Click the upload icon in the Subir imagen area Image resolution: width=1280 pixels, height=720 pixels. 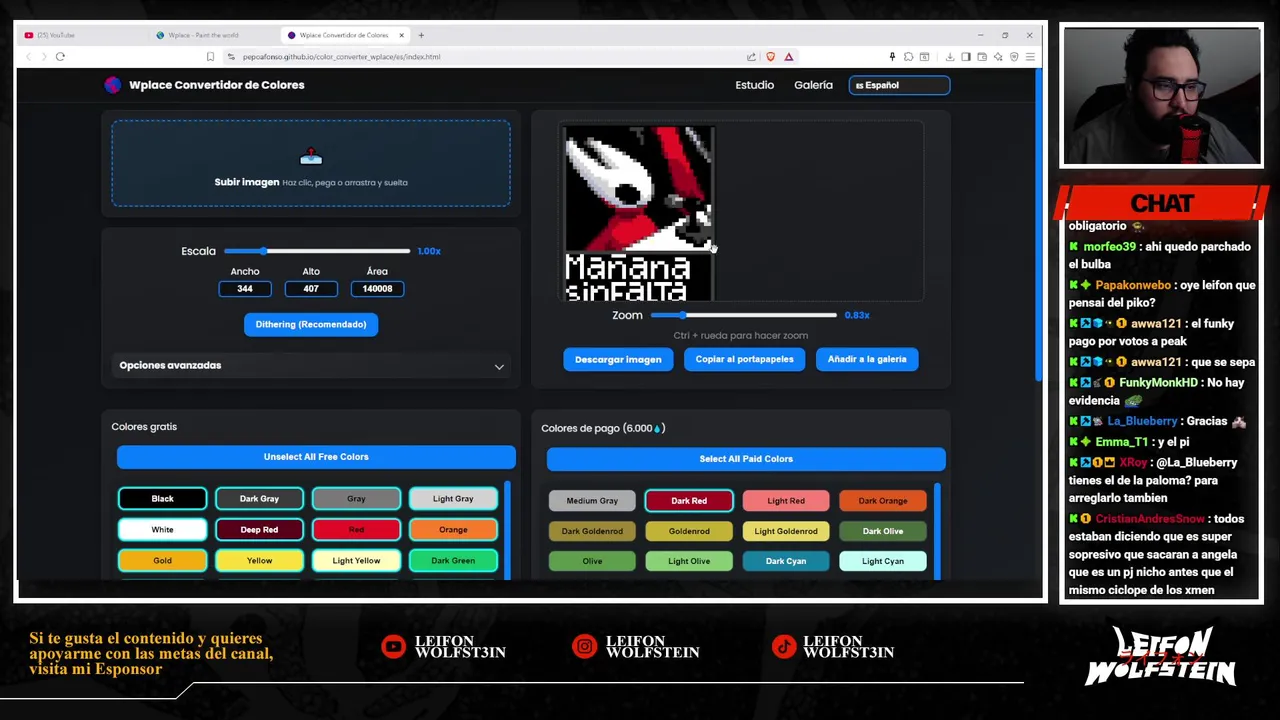tap(311, 156)
